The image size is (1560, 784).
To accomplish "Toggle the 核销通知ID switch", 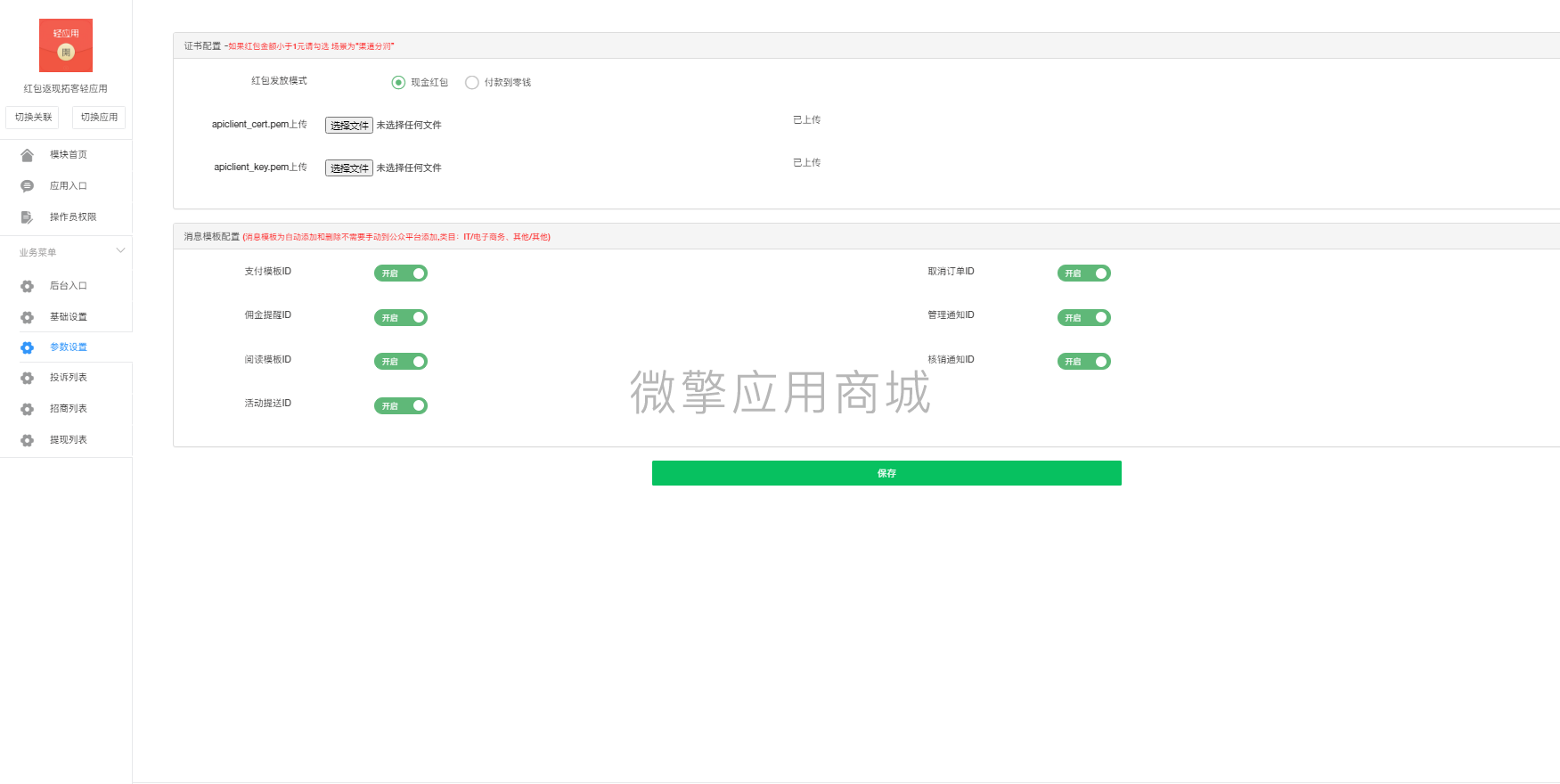I will click(x=1084, y=362).
